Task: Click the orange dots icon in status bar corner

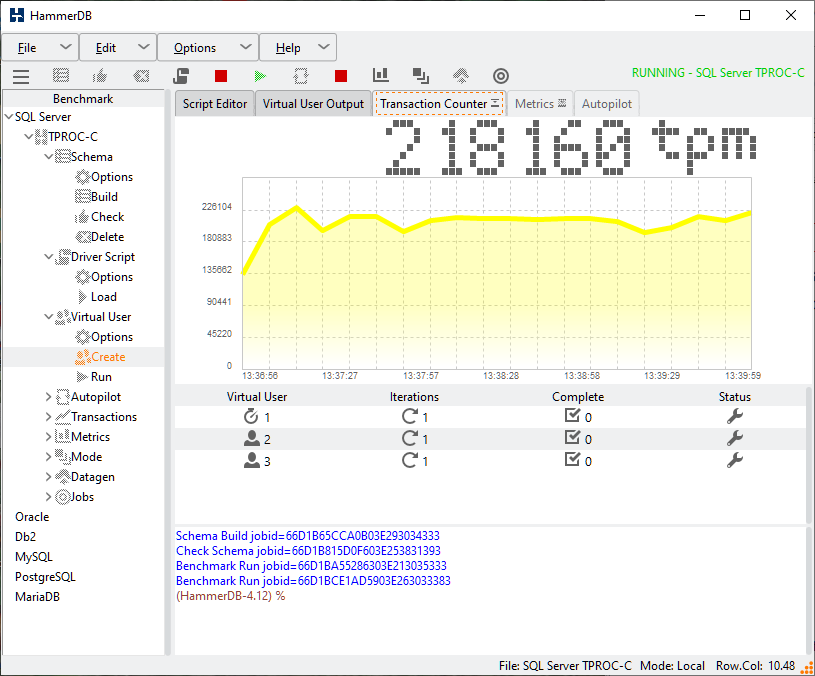Action: point(808,668)
